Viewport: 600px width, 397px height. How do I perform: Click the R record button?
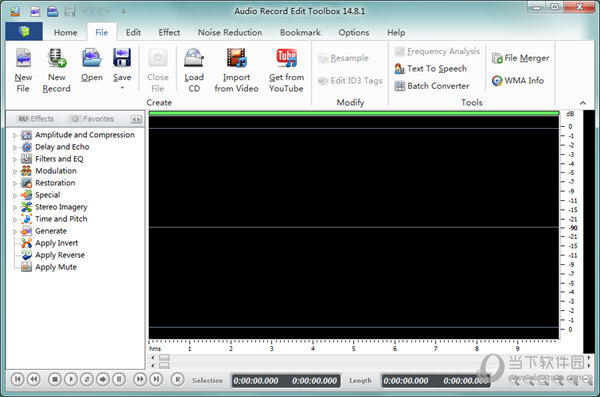coord(177,379)
